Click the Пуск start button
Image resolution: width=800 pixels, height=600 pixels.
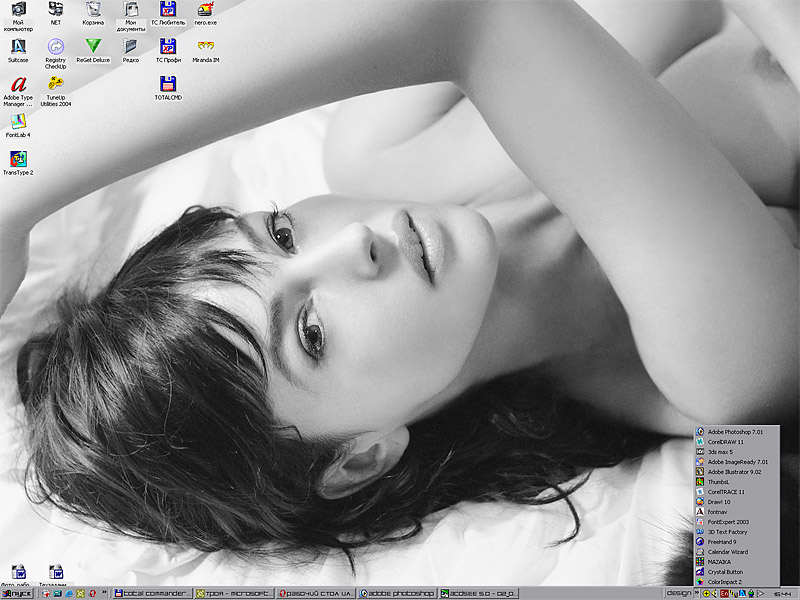point(17,593)
